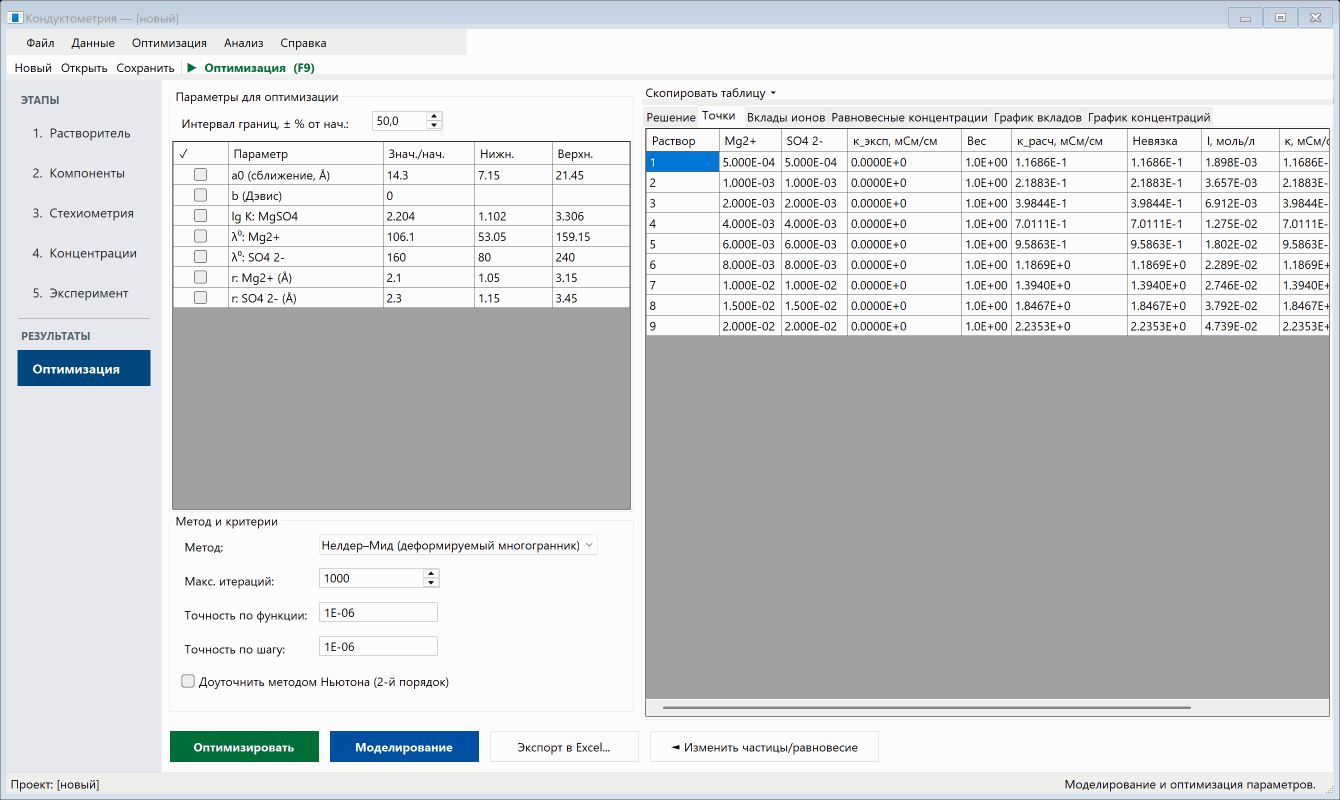Click the Невязка column header
The image size is (1340, 800).
click(1164, 141)
